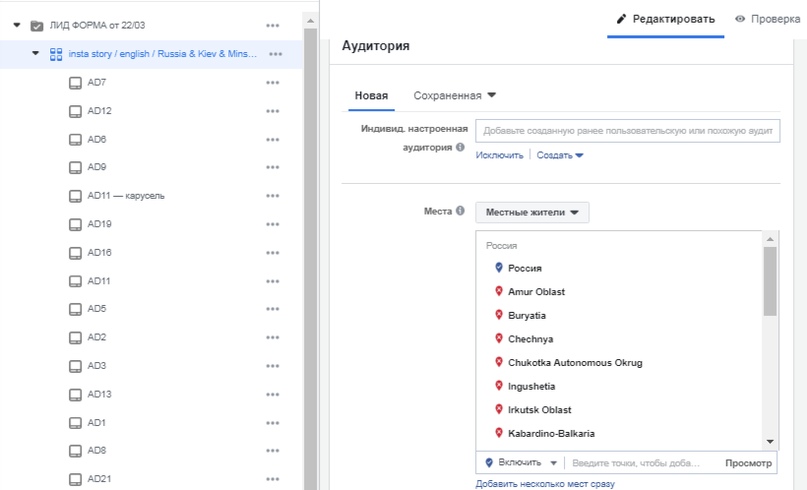The image size is (807, 490).
Task: Click the ad set grid icon for insta story
Action: [56, 54]
